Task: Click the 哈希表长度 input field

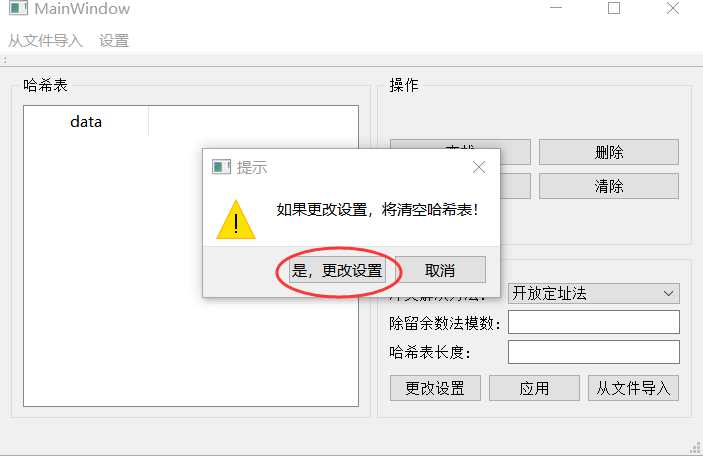Action: pyautogui.click(x=594, y=352)
